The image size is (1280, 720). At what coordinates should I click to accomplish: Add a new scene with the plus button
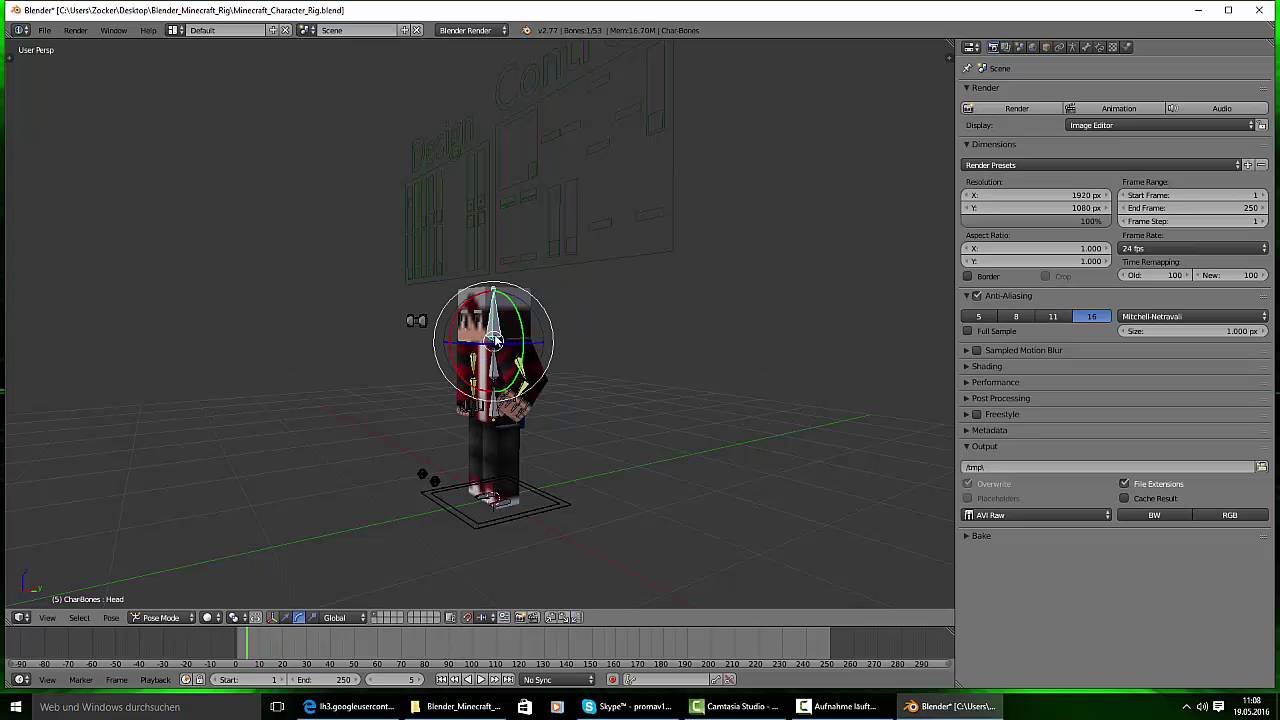pyautogui.click(x=405, y=30)
